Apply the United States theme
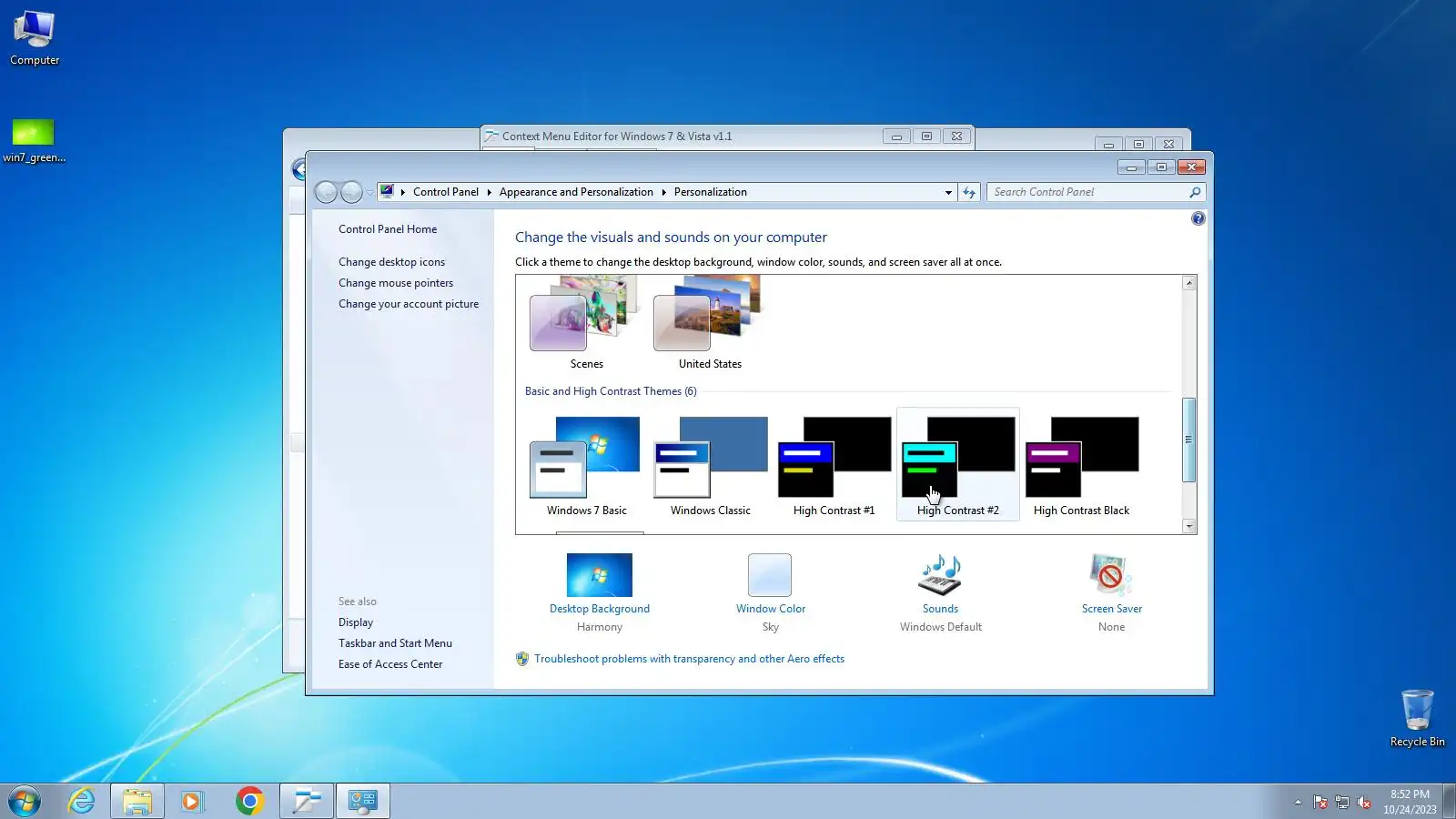Viewport: 1456px width, 819px height. pyautogui.click(x=710, y=324)
